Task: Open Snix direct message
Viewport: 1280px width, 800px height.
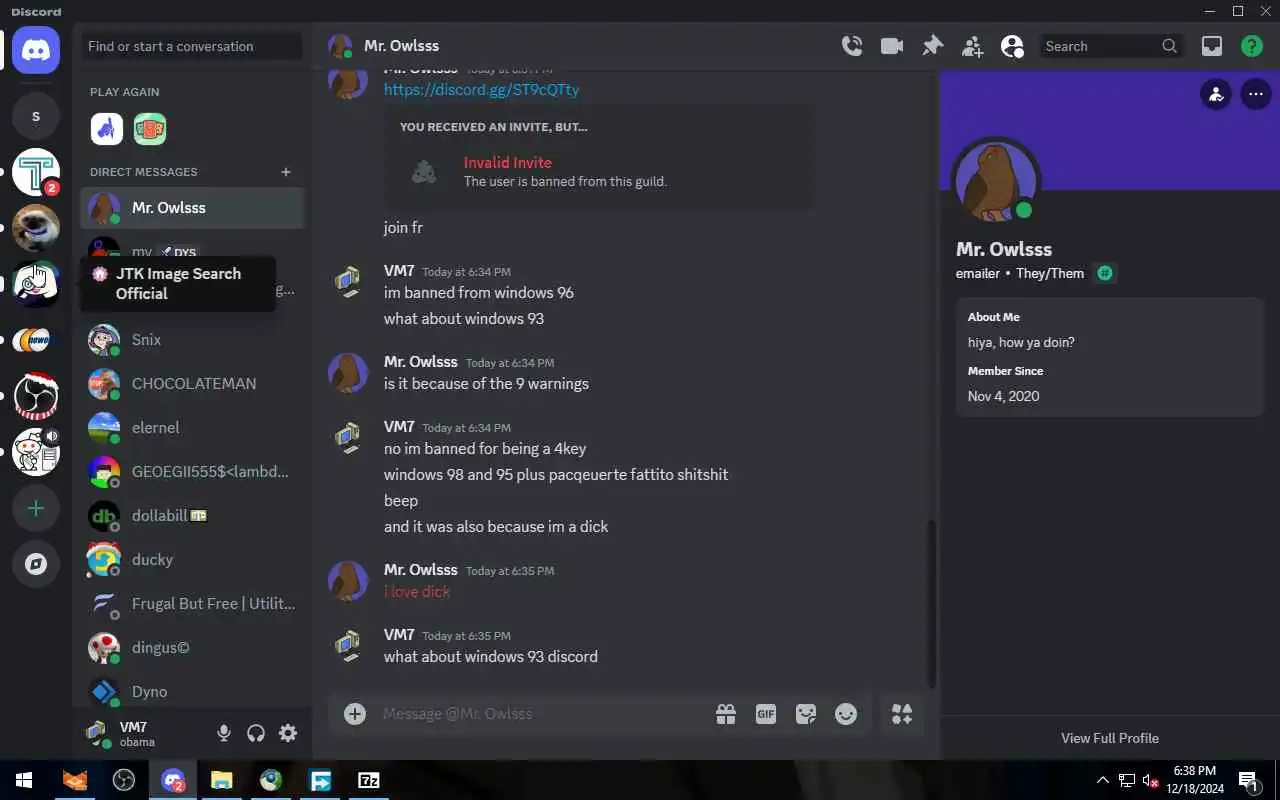Action: pos(192,340)
